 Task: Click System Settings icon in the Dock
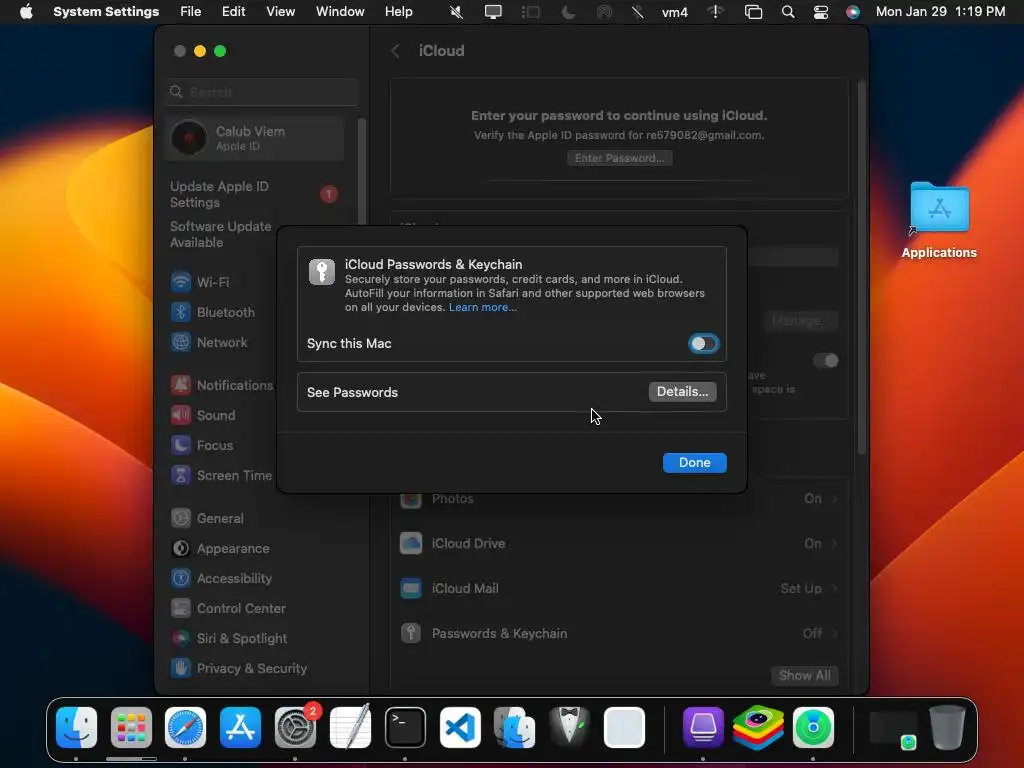295,728
